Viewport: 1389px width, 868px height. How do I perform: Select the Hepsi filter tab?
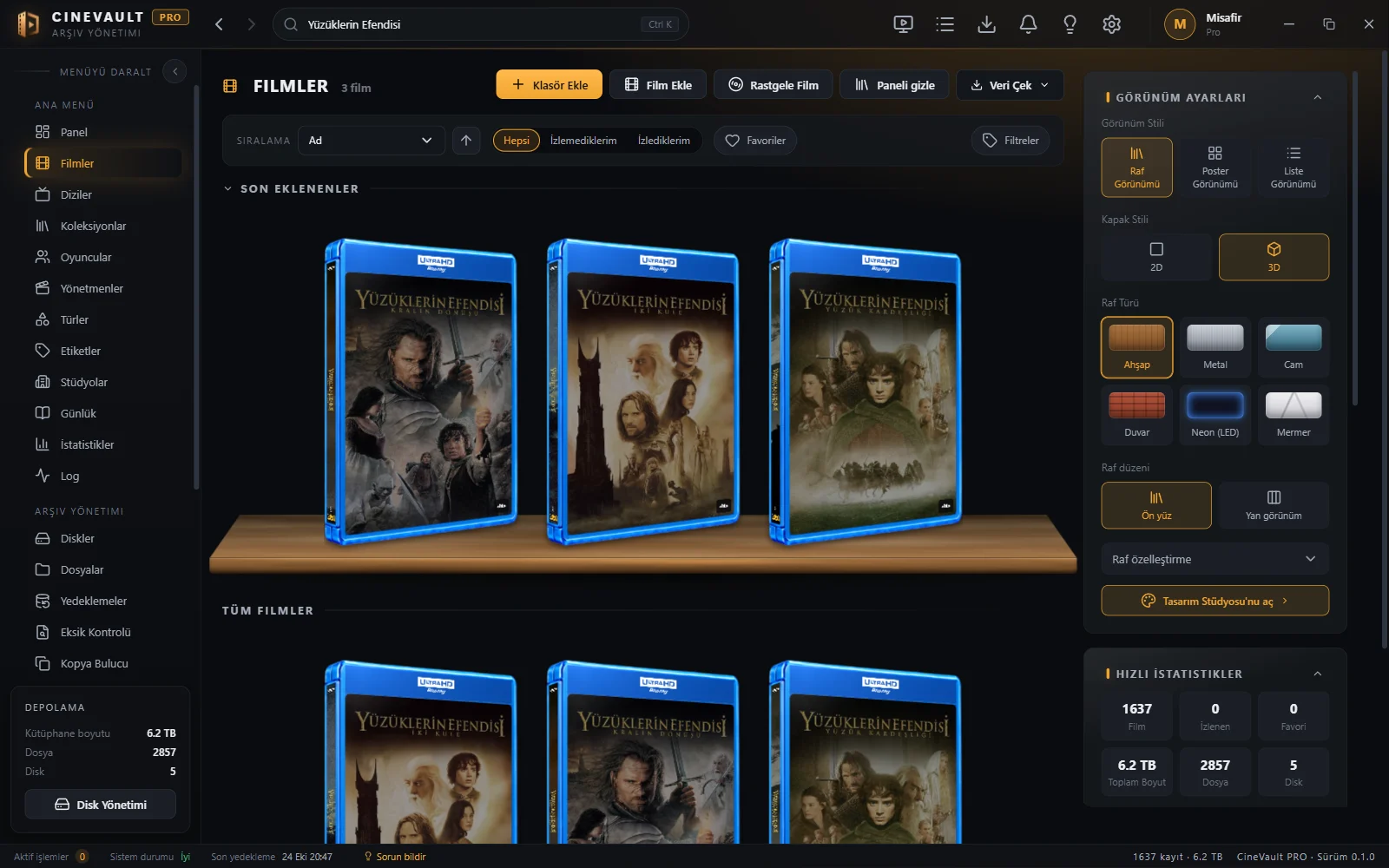pos(517,141)
